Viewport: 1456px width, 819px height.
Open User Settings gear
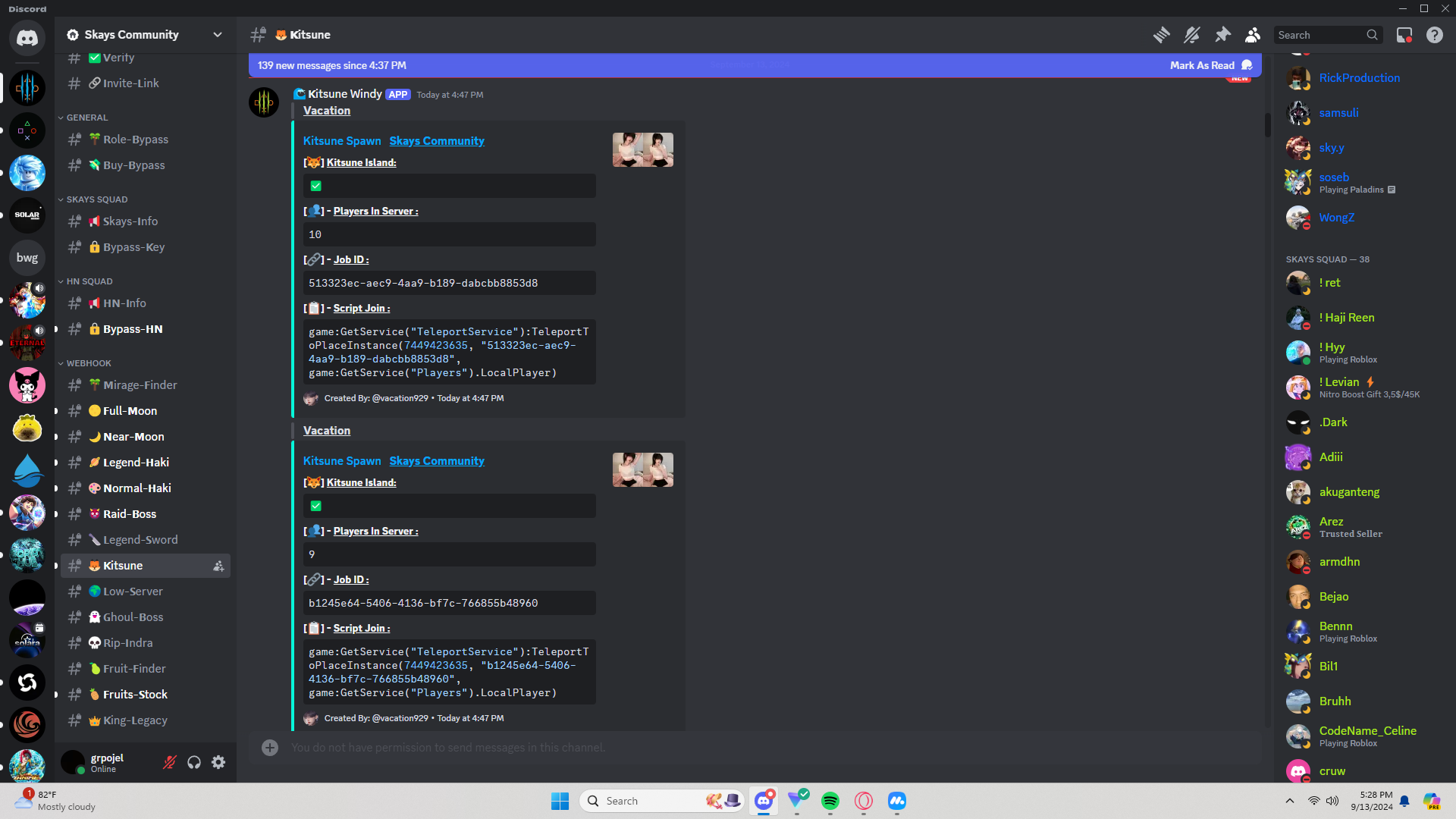(218, 762)
